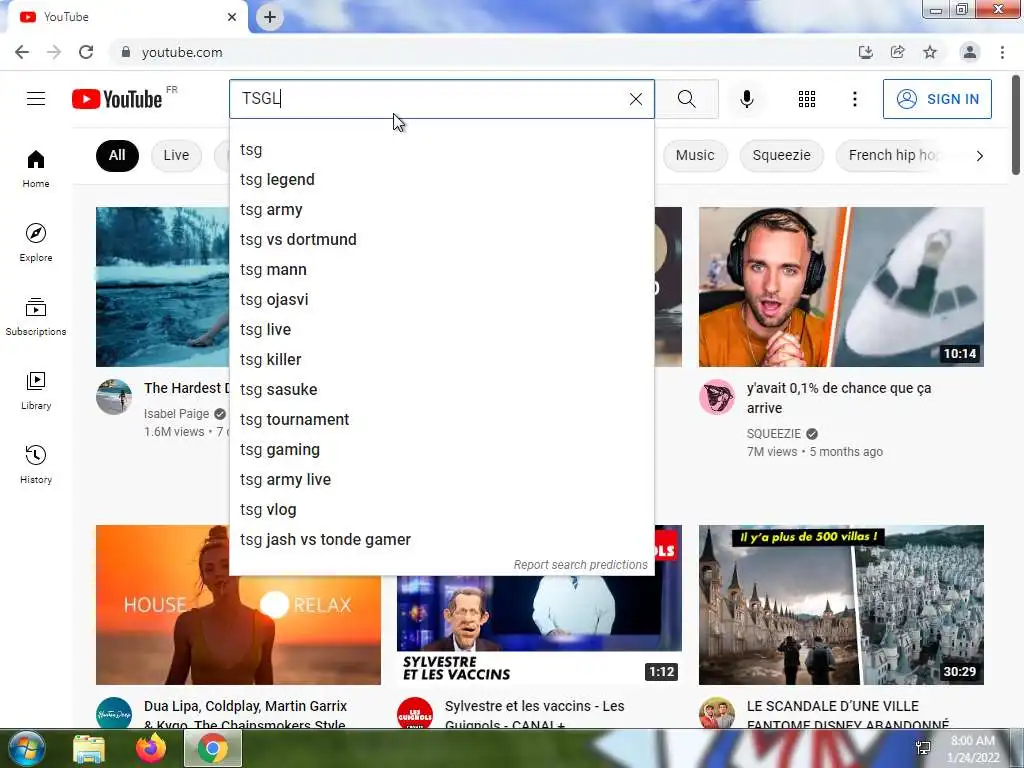Open Chrome three-dot menu

(x=1002, y=52)
